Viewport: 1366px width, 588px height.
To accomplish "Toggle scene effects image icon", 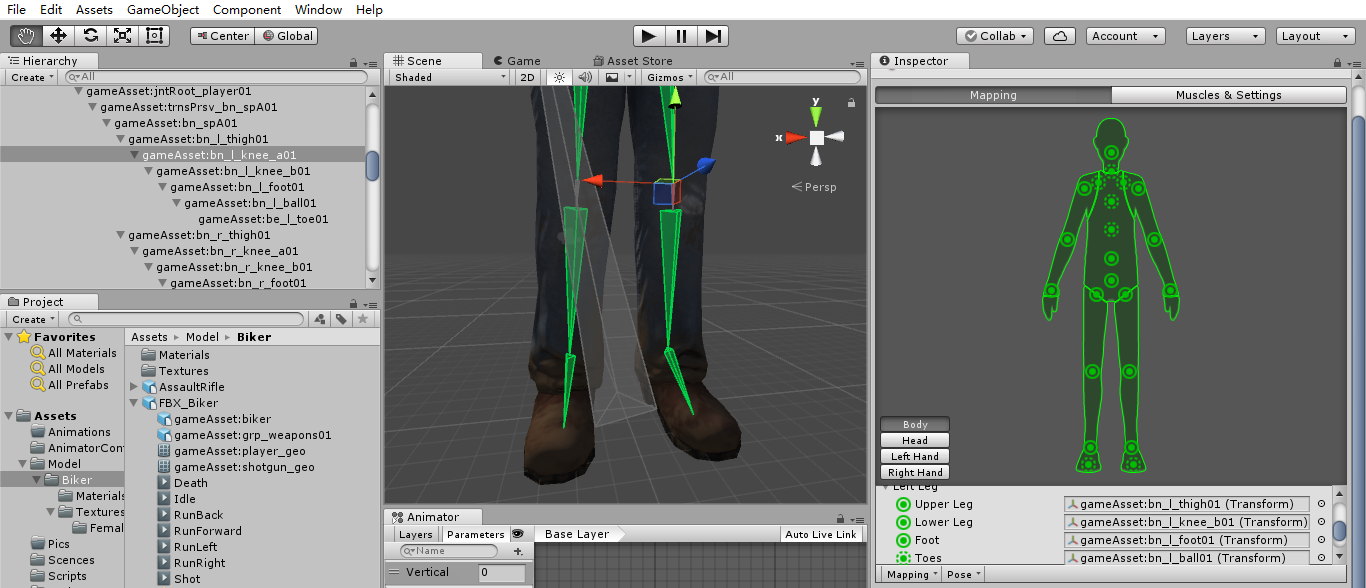I will tap(611, 77).
